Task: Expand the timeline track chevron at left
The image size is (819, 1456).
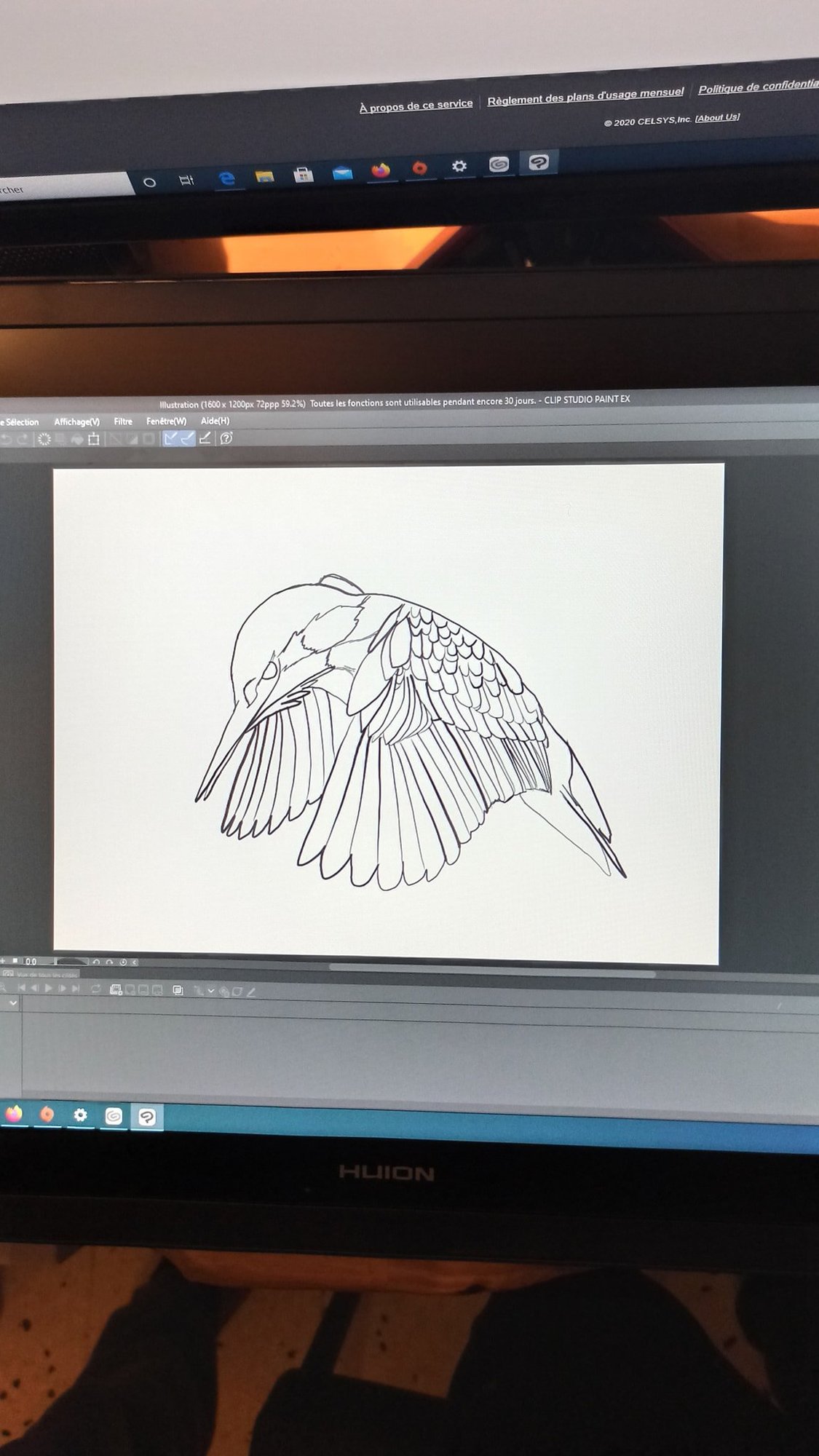Action: tap(12, 1003)
